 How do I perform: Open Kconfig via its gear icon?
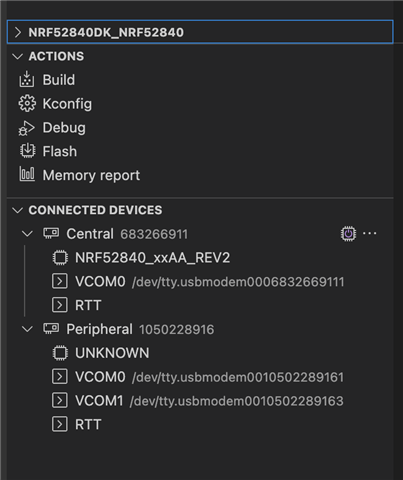(x=27, y=104)
